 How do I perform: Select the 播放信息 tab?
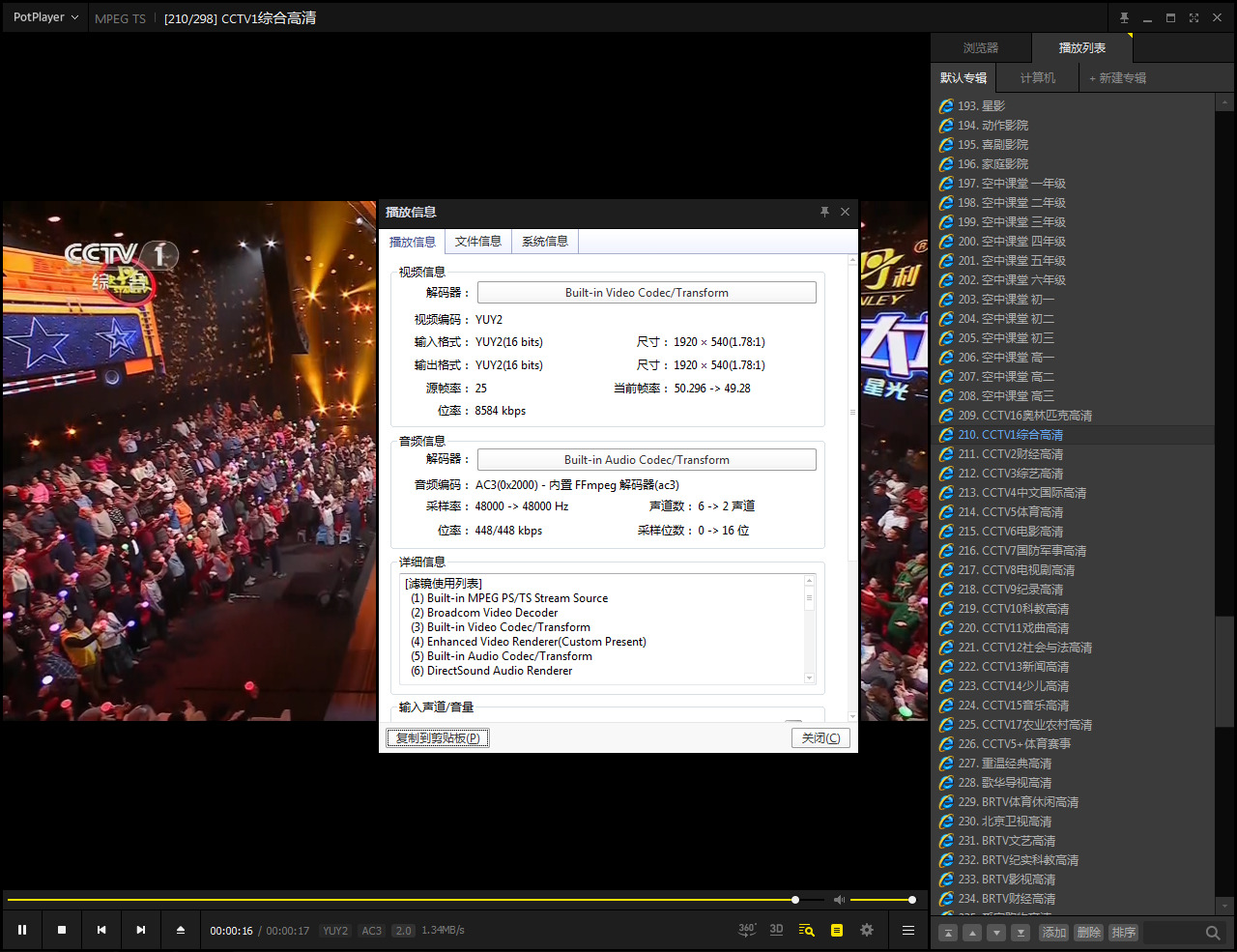point(413,242)
